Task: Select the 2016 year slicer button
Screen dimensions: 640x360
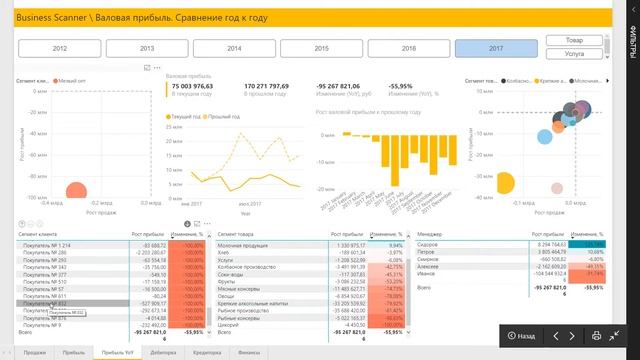Action: (409, 49)
